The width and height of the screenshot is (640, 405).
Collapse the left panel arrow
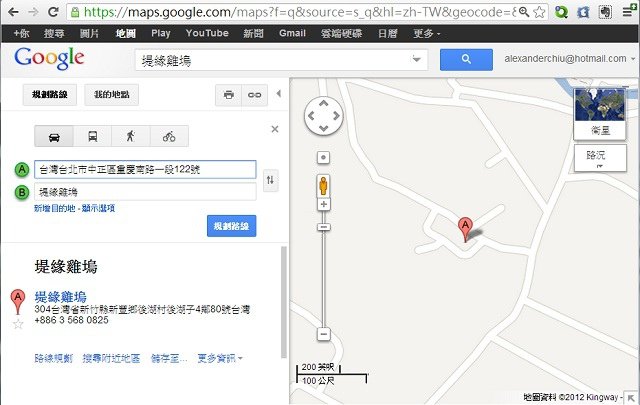pos(279,93)
